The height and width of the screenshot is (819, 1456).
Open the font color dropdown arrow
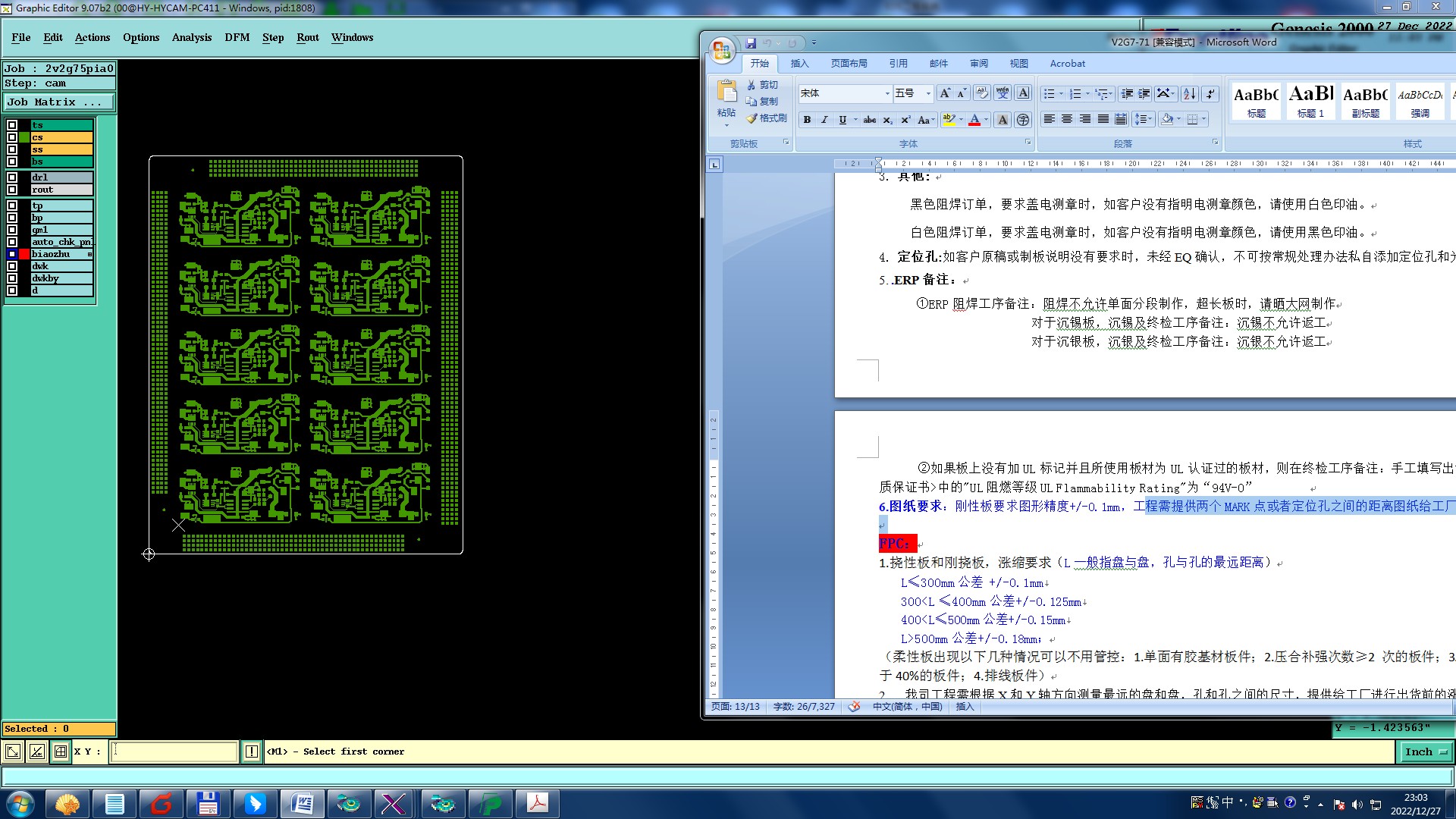(986, 120)
